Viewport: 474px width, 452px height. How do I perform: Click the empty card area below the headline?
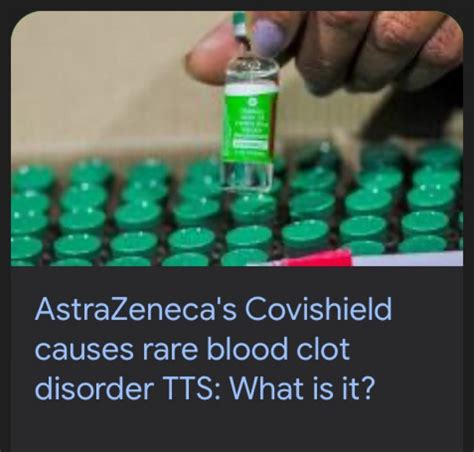237,428
